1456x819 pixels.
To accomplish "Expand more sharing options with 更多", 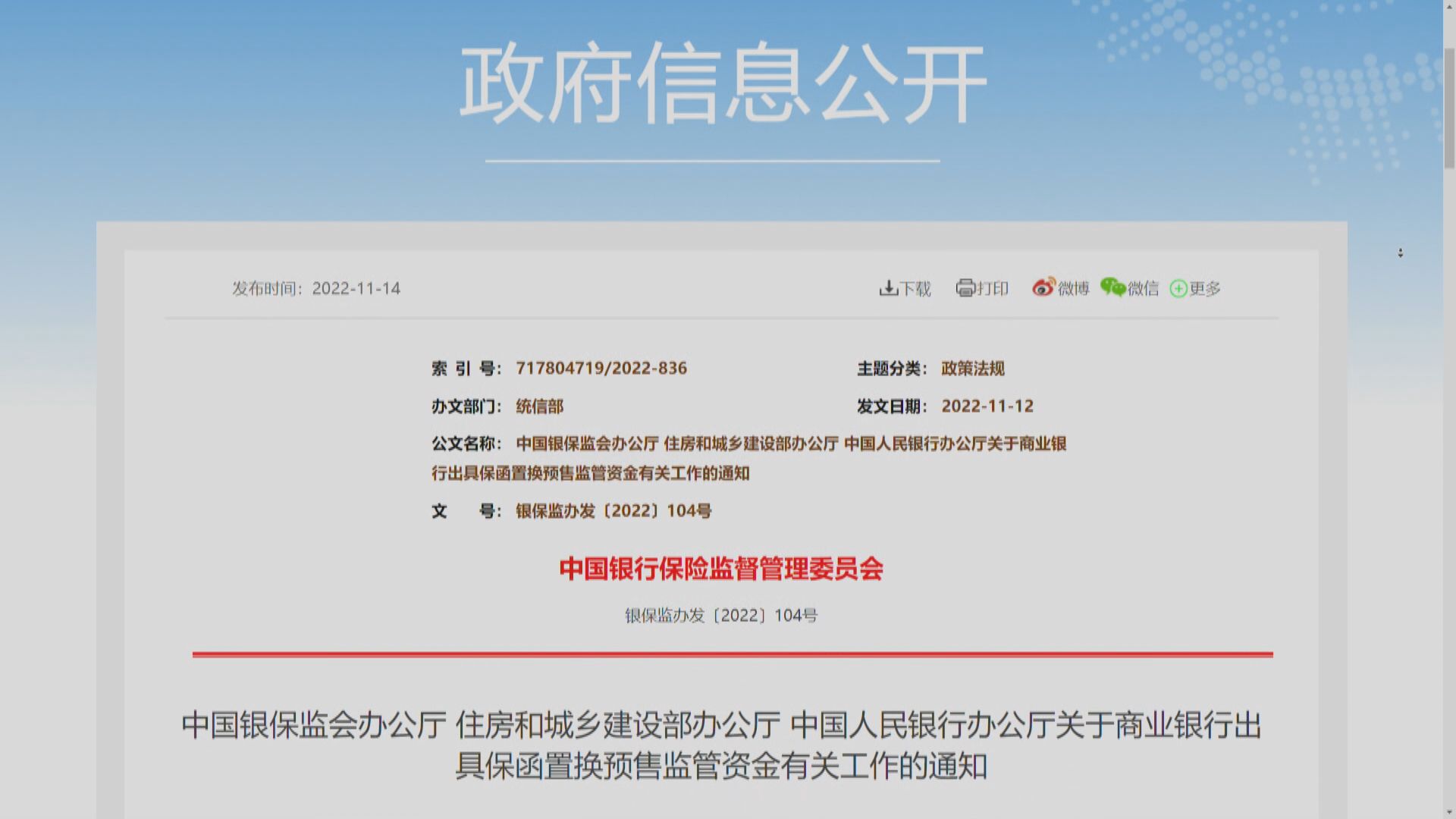I will coord(1201,288).
